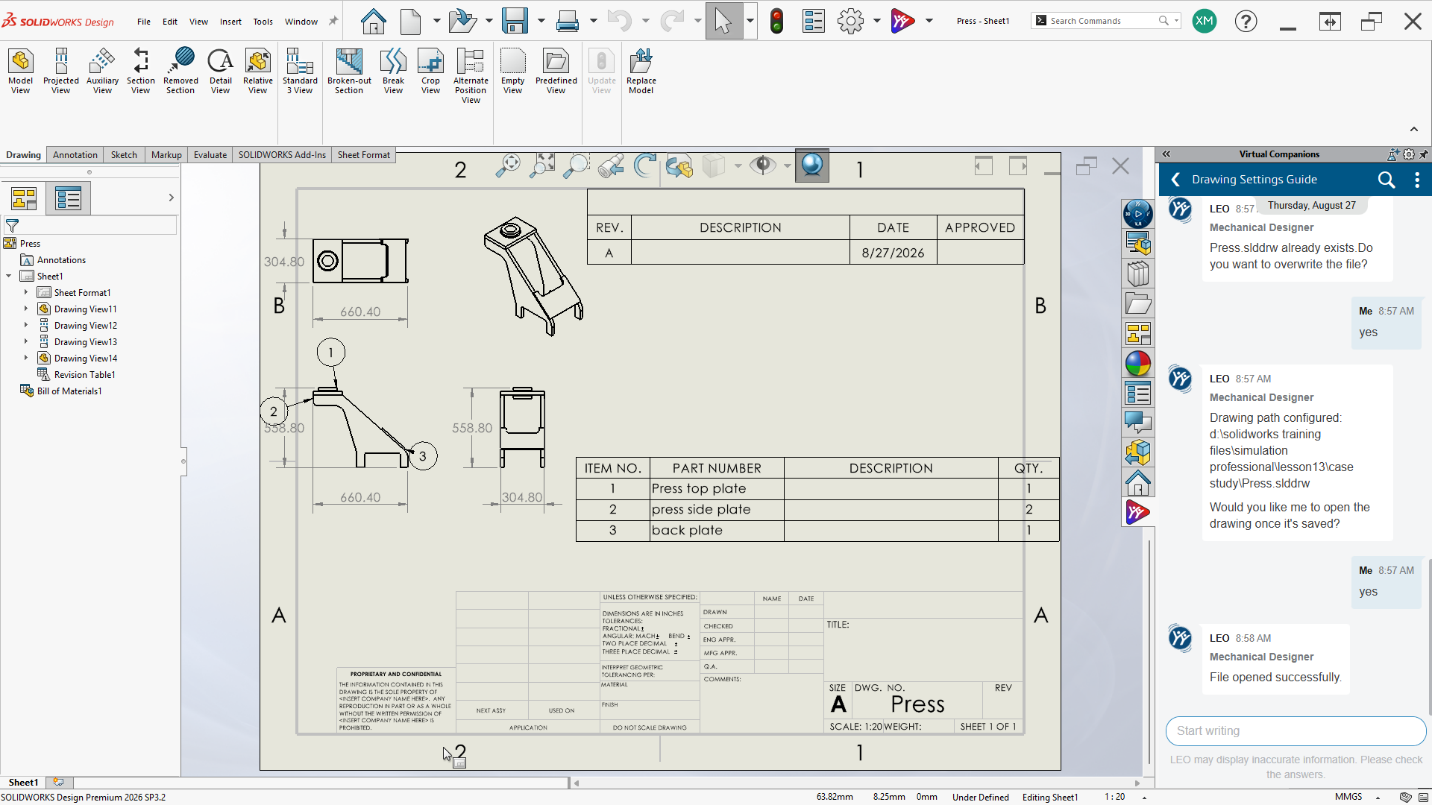Click the Alternate Position View tool
1432x805 pixels.
[471, 76]
